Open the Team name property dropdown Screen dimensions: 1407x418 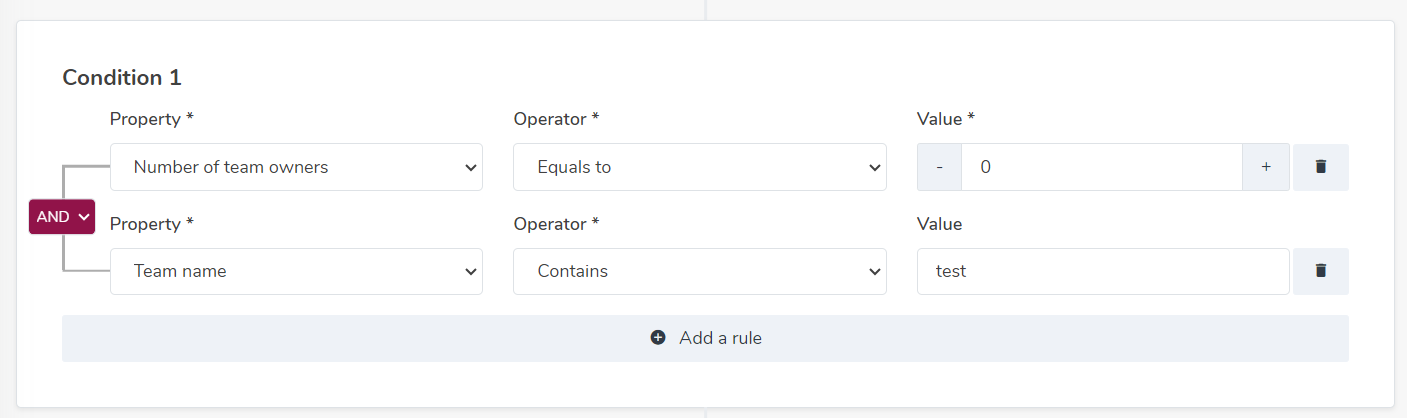296,271
